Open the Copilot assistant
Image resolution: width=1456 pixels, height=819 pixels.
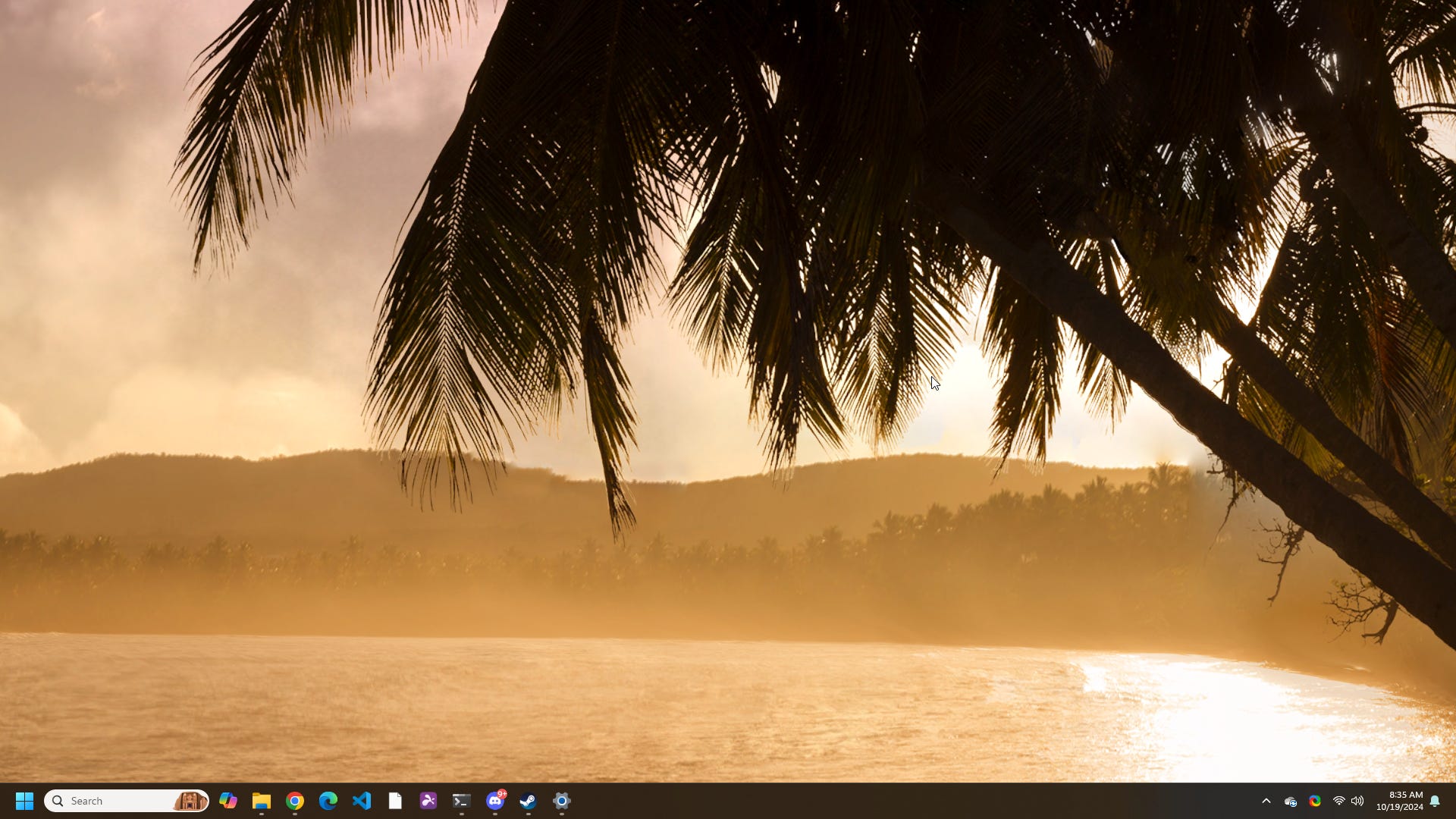coord(229,801)
